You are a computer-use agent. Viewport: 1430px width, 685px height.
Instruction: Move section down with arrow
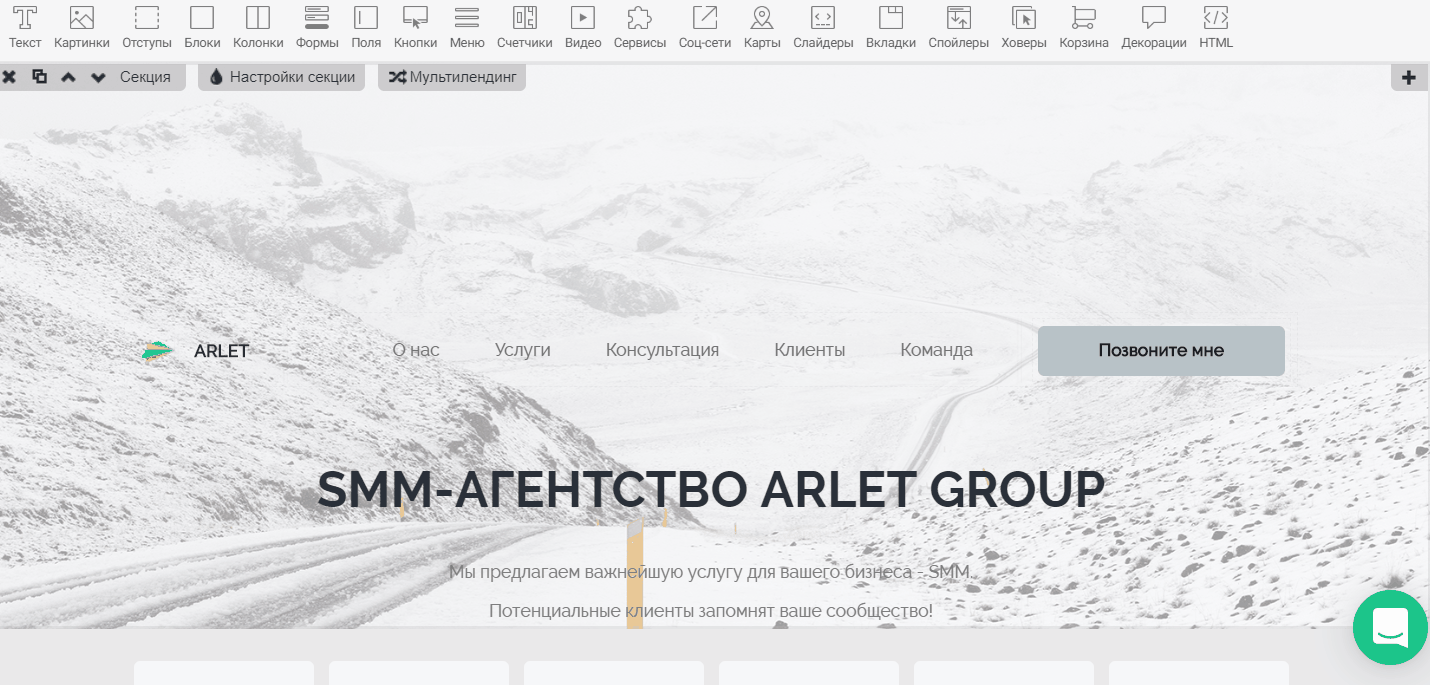(x=98, y=77)
